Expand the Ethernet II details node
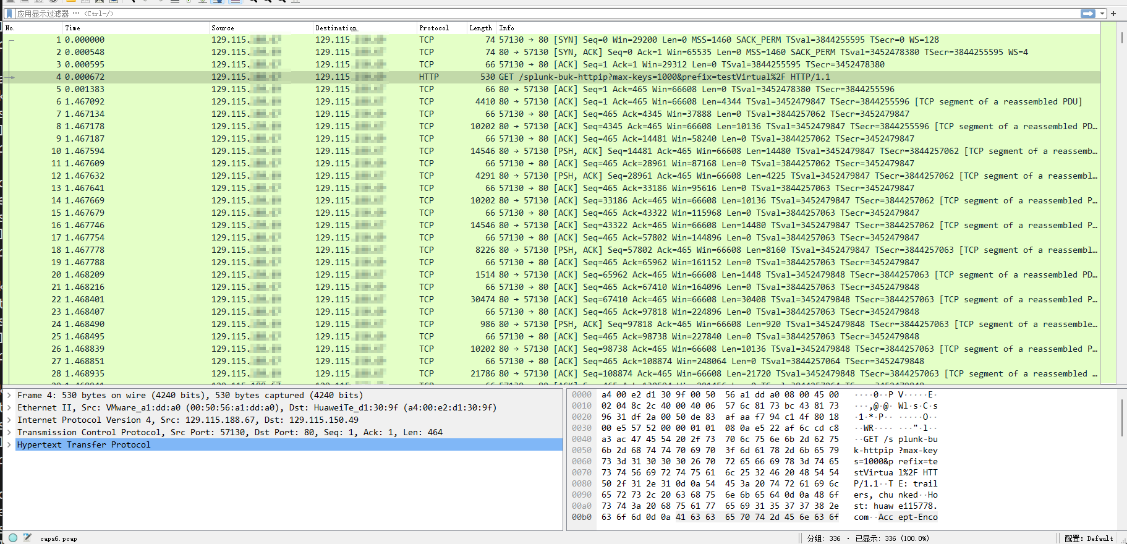 (x=9, y=408)
